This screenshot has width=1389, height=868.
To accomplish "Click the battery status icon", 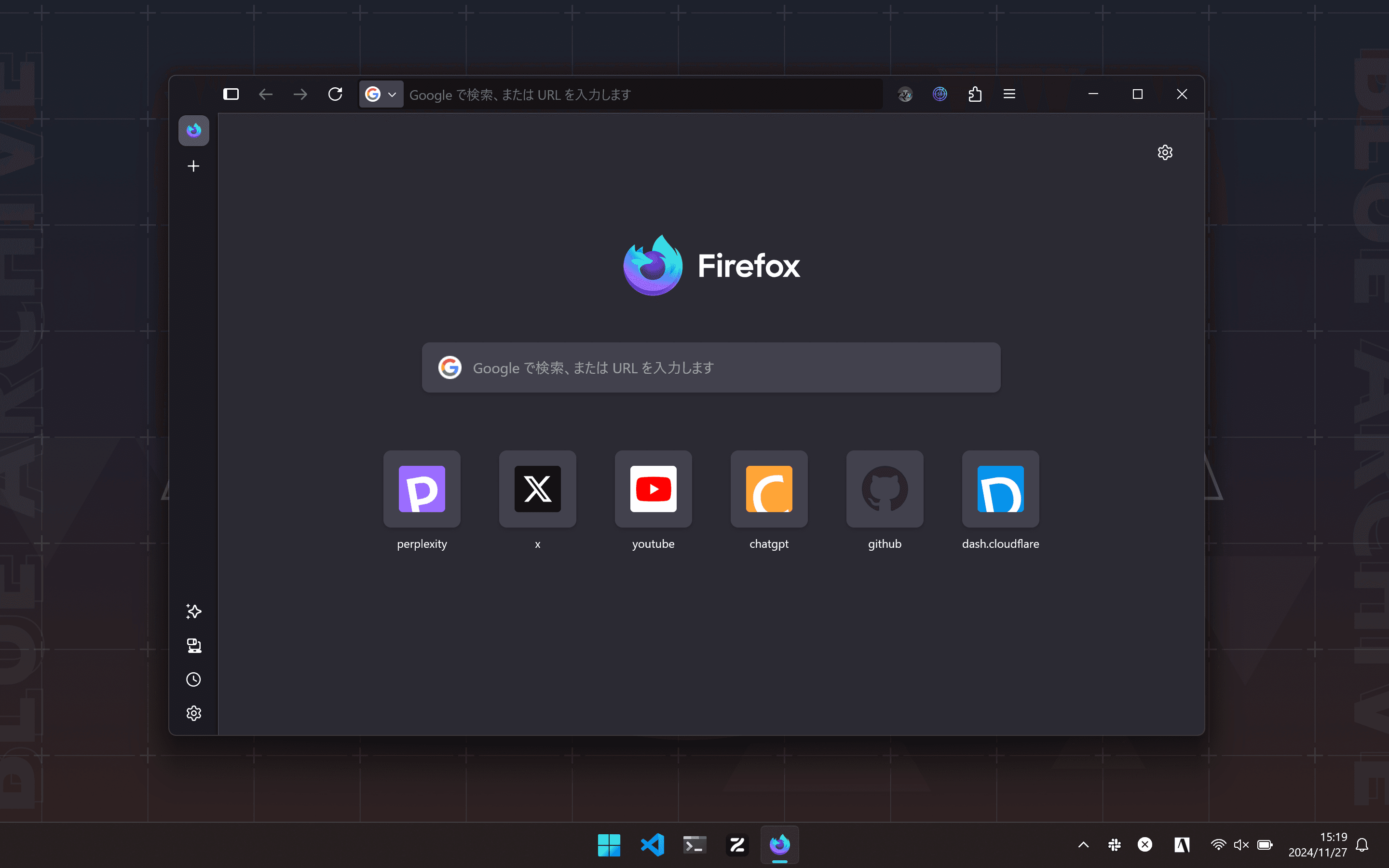I will pos(1265,845).
